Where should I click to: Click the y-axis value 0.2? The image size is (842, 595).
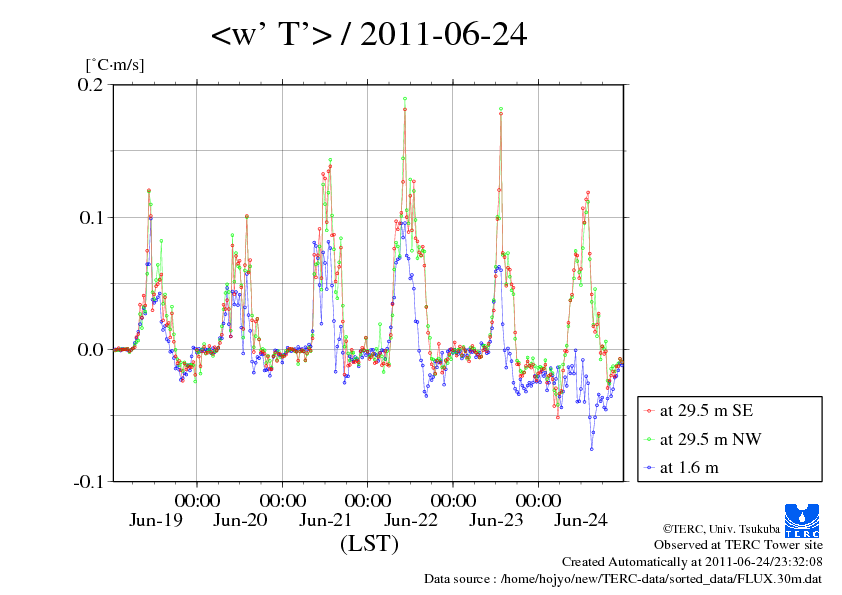coord(90,84)
